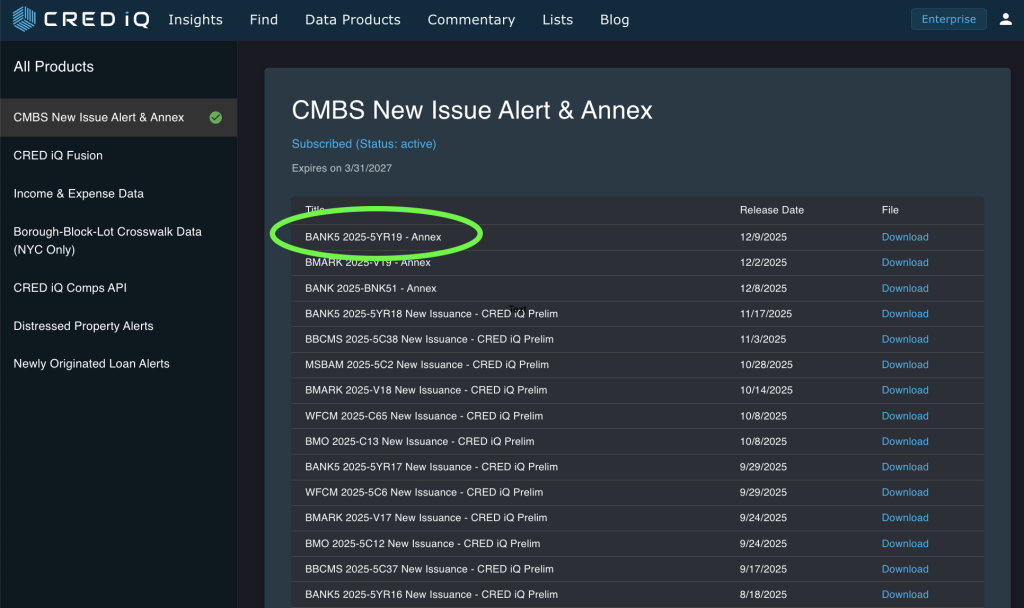
Task: Select CMBS New Issue Alert & Annex product
Action: [x=99, y=117]
